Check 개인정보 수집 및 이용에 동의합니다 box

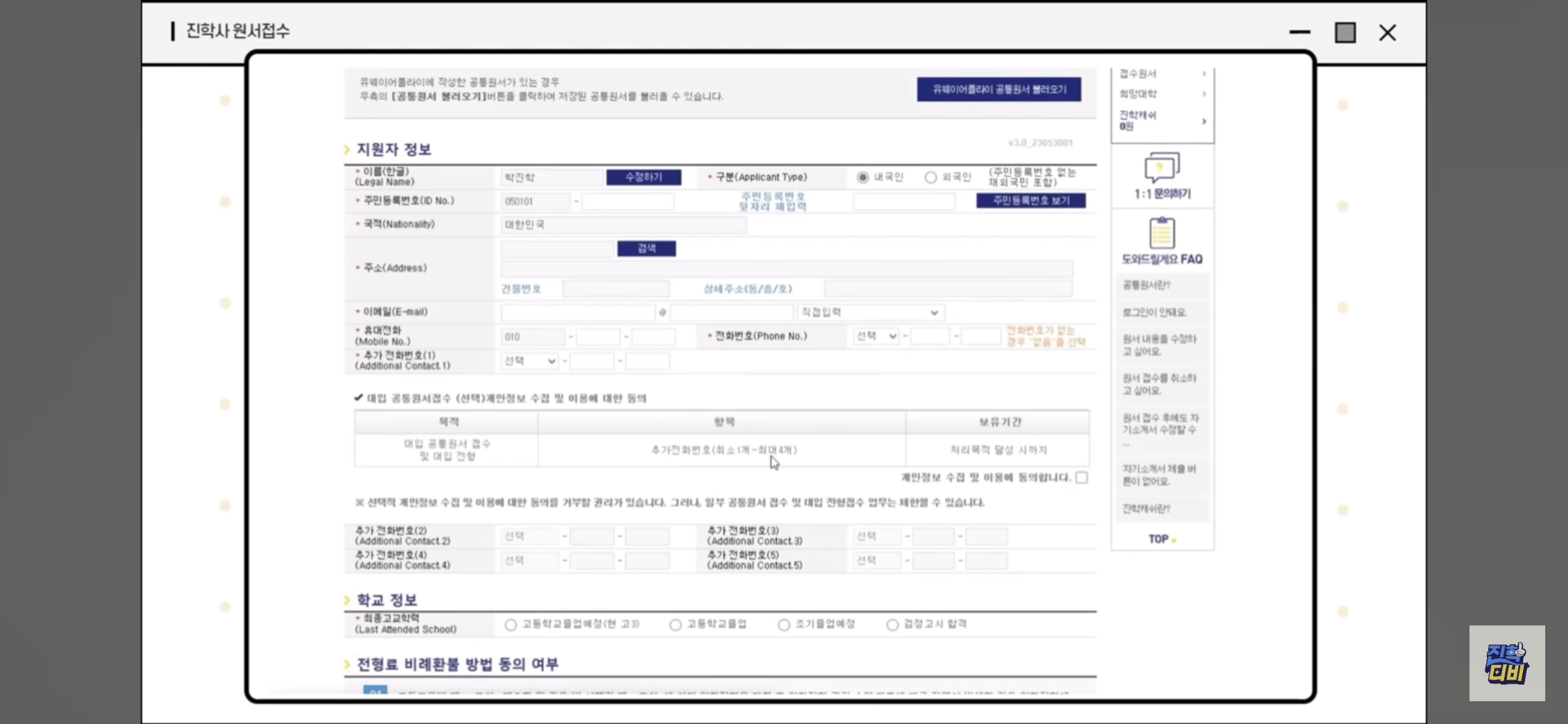pyautogui.click(x=1082, y=477)
